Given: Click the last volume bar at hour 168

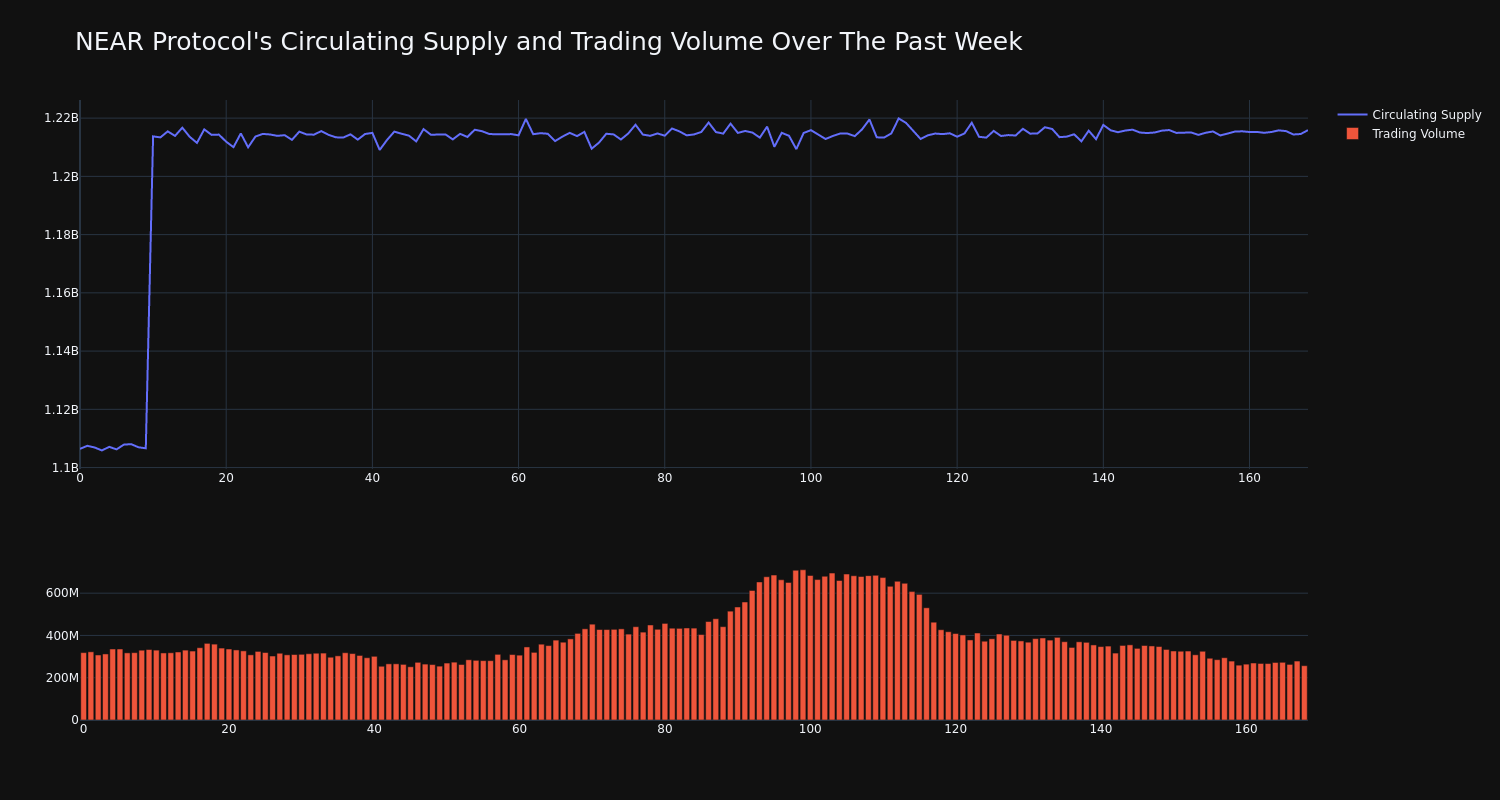Looking at the screenshot, I should tap(1304, 693).
